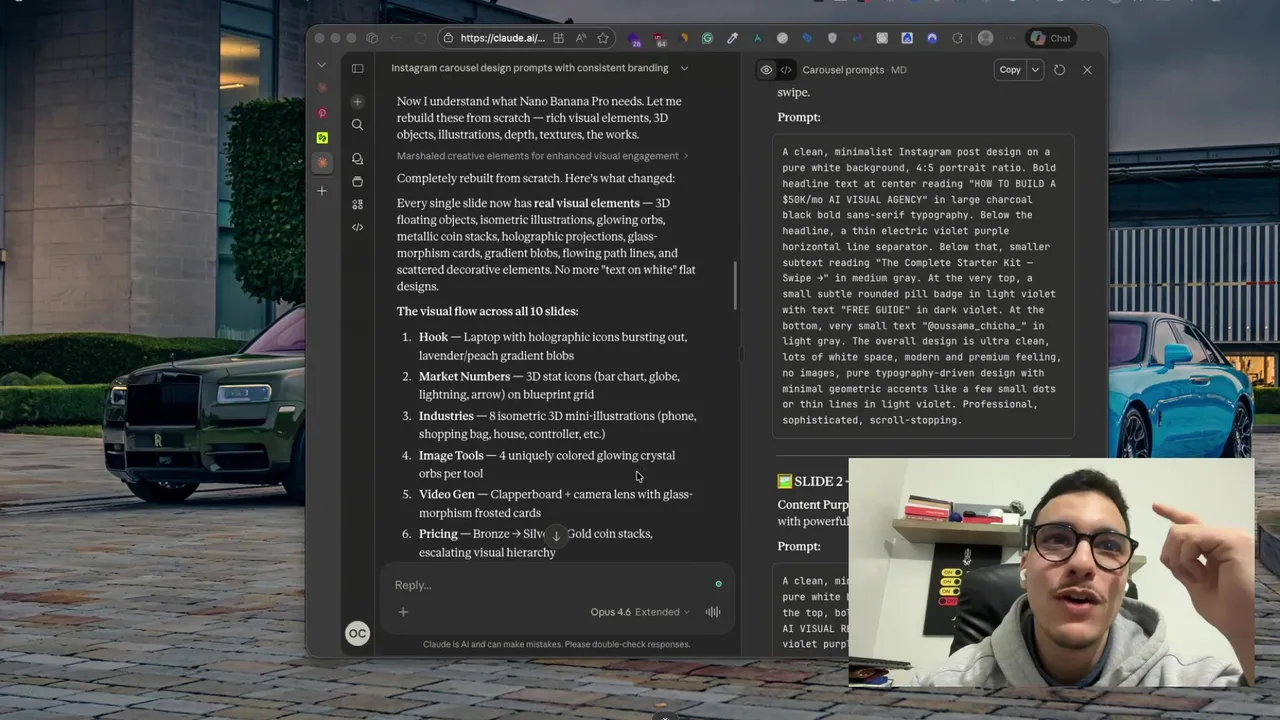This screenshot has height=720, width=1280.
Task: Copy the Carousel prompts artifact
Action: point(1010,70)
